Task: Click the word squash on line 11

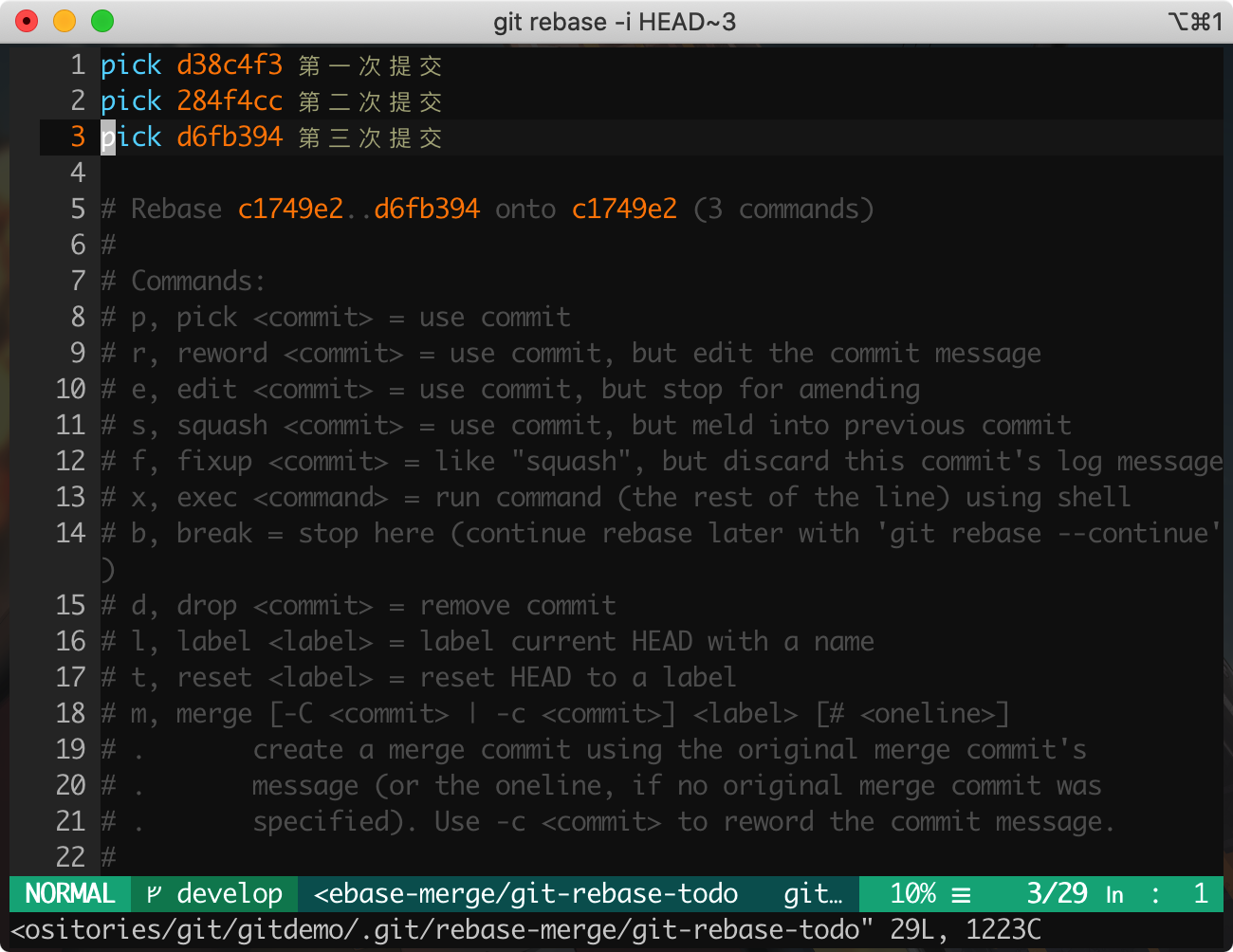Action: (x=222, y=425)
